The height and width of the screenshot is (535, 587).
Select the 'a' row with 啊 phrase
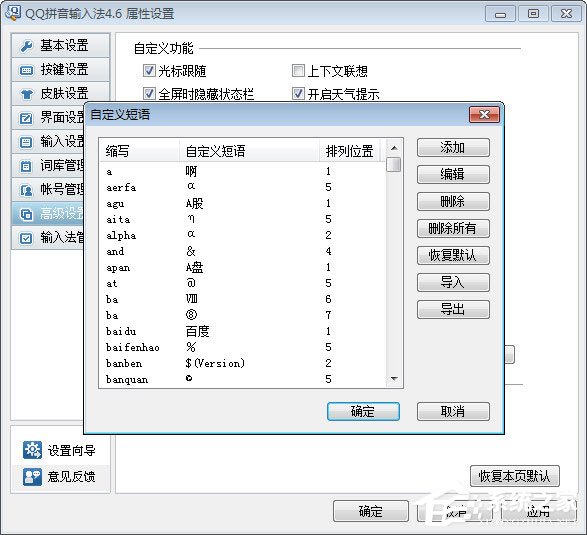(x=243, y=171)
